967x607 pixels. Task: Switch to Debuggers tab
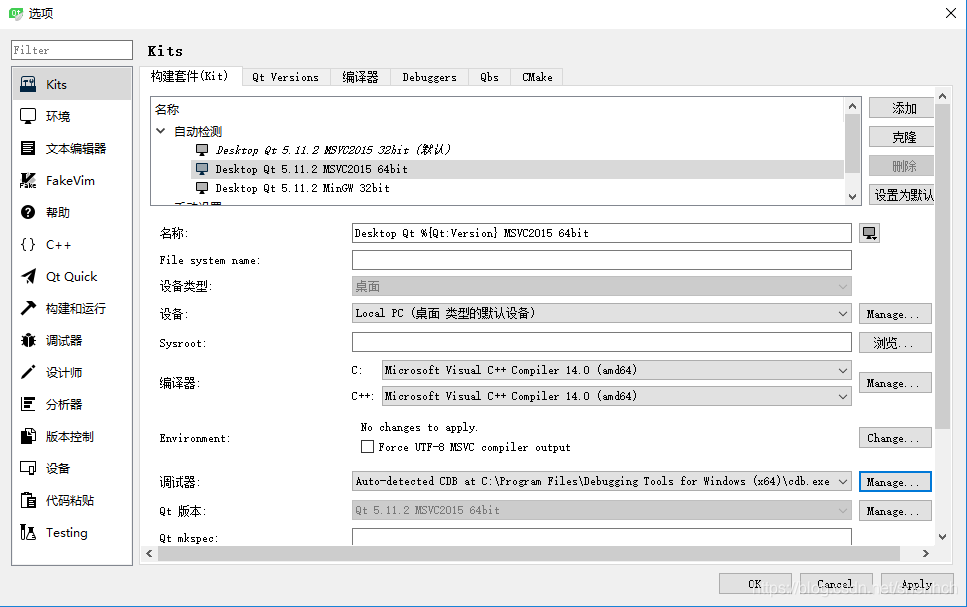point(429,77)
